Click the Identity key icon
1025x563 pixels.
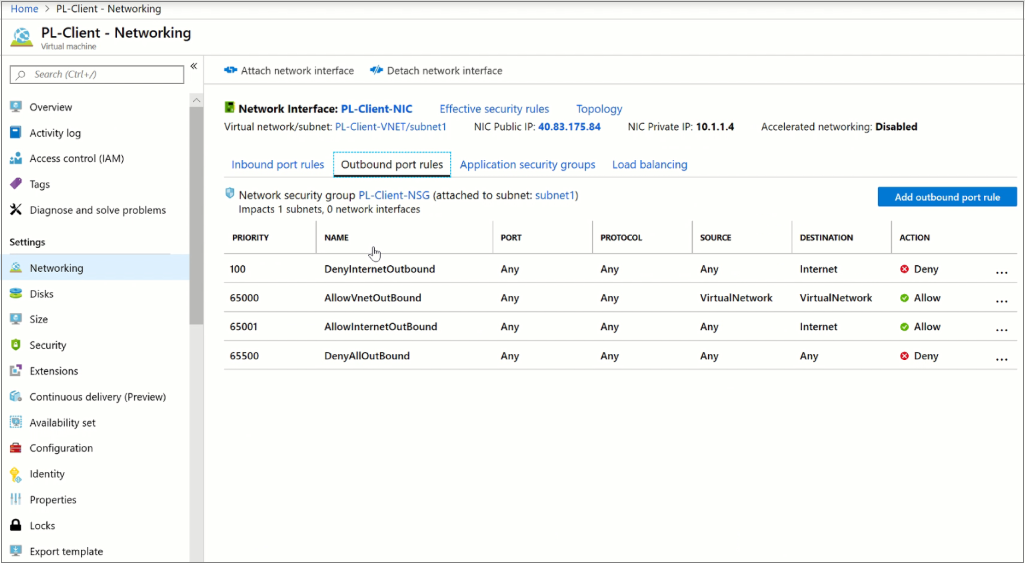coord(16,474)
